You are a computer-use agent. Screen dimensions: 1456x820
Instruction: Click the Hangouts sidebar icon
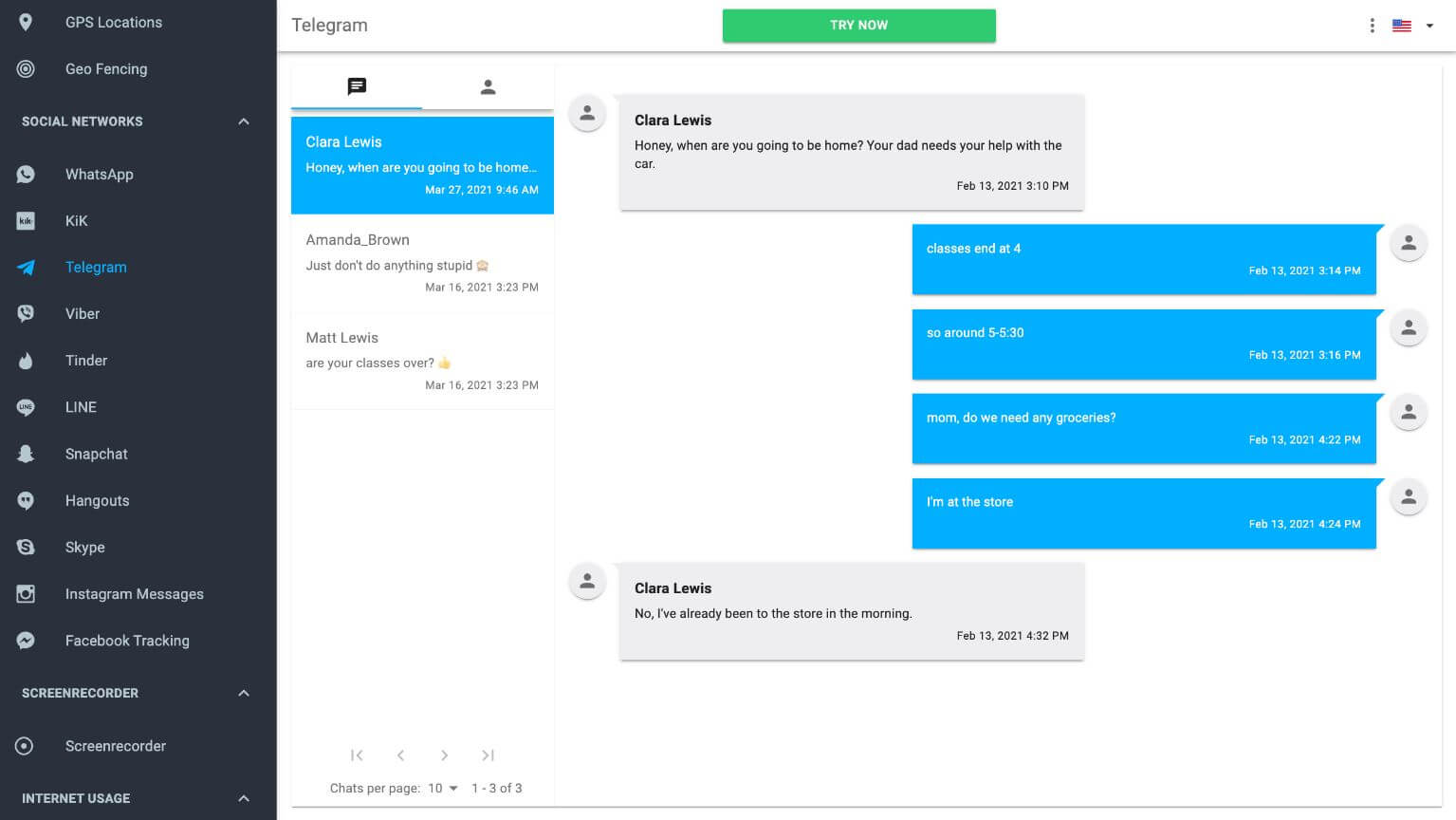pos(26,500)
